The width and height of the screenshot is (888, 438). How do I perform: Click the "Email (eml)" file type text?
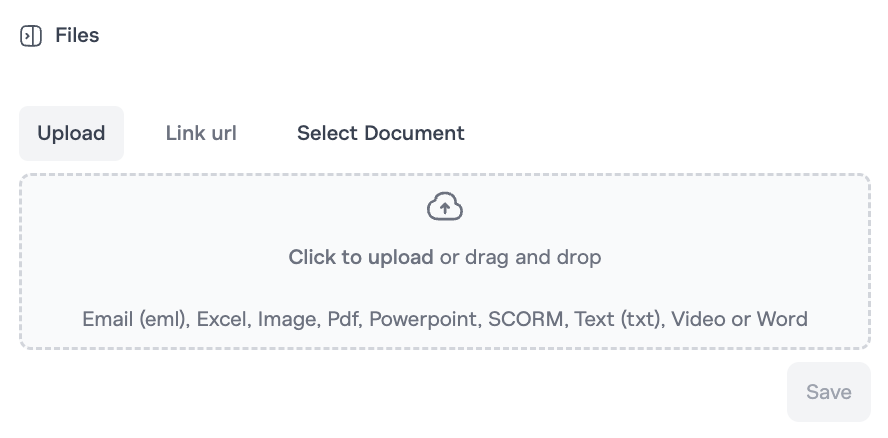pyautogui.click(x=135, y=320)
